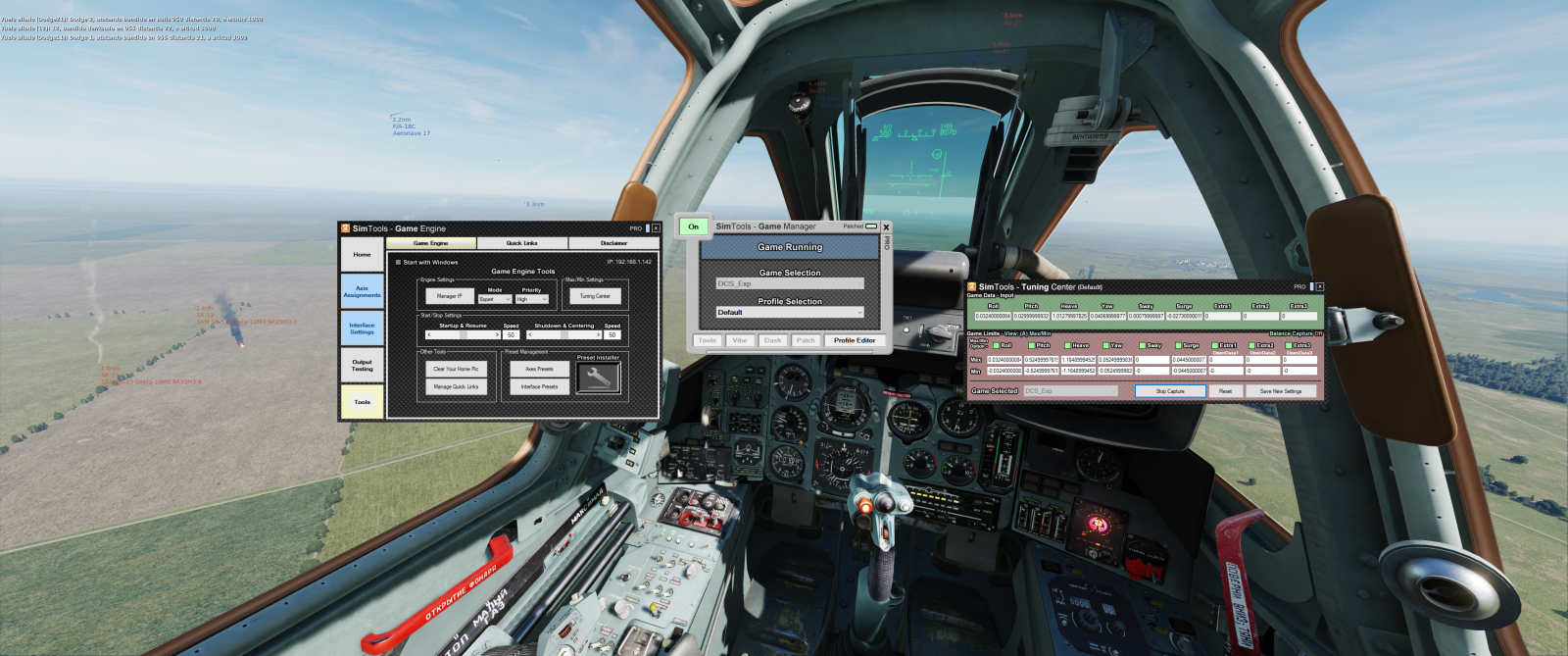Open Axis Assignments in the sidebar
The image size is (1568, 656).
(362, 292)
